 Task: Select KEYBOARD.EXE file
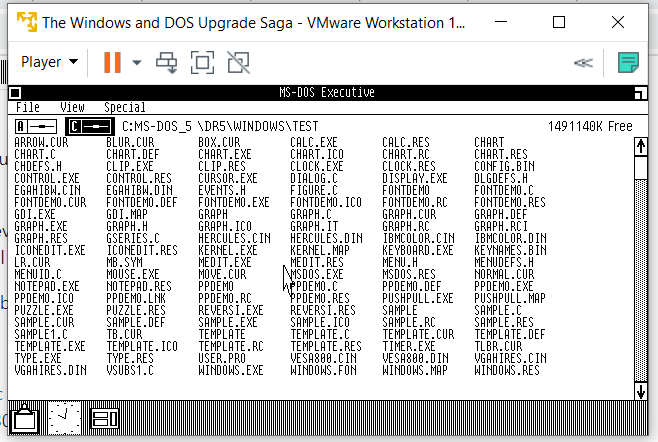[x=418, y=251]
